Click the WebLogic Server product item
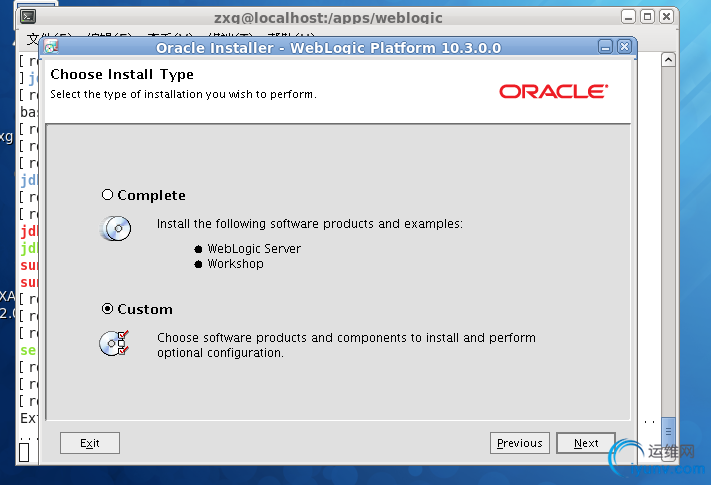 254,248
